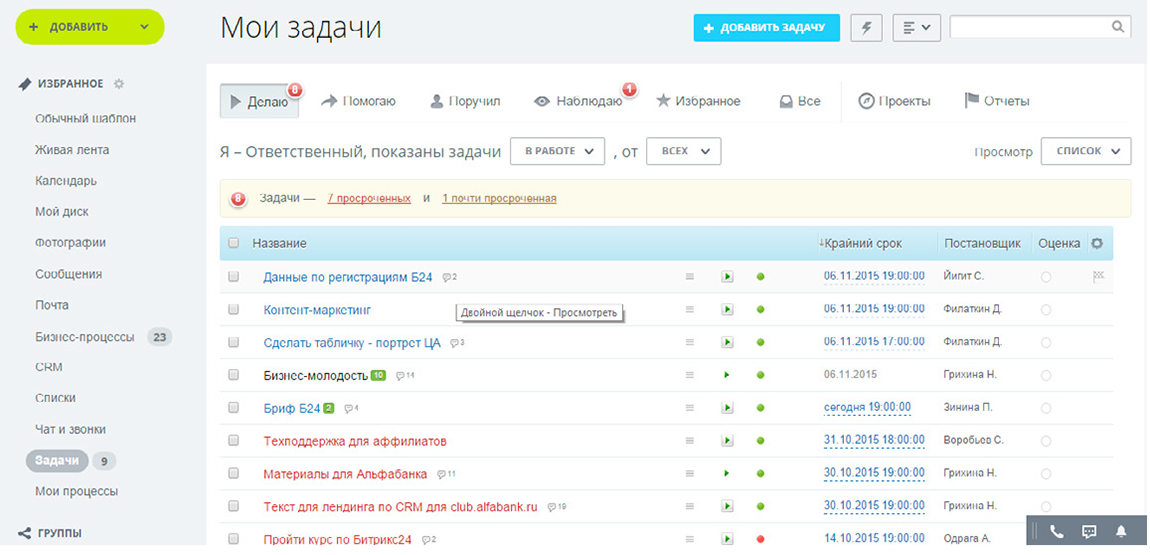This screenshot has height=555, width=1150.
Task: Open the Отчеты tab
Action: tap(997, 101)
